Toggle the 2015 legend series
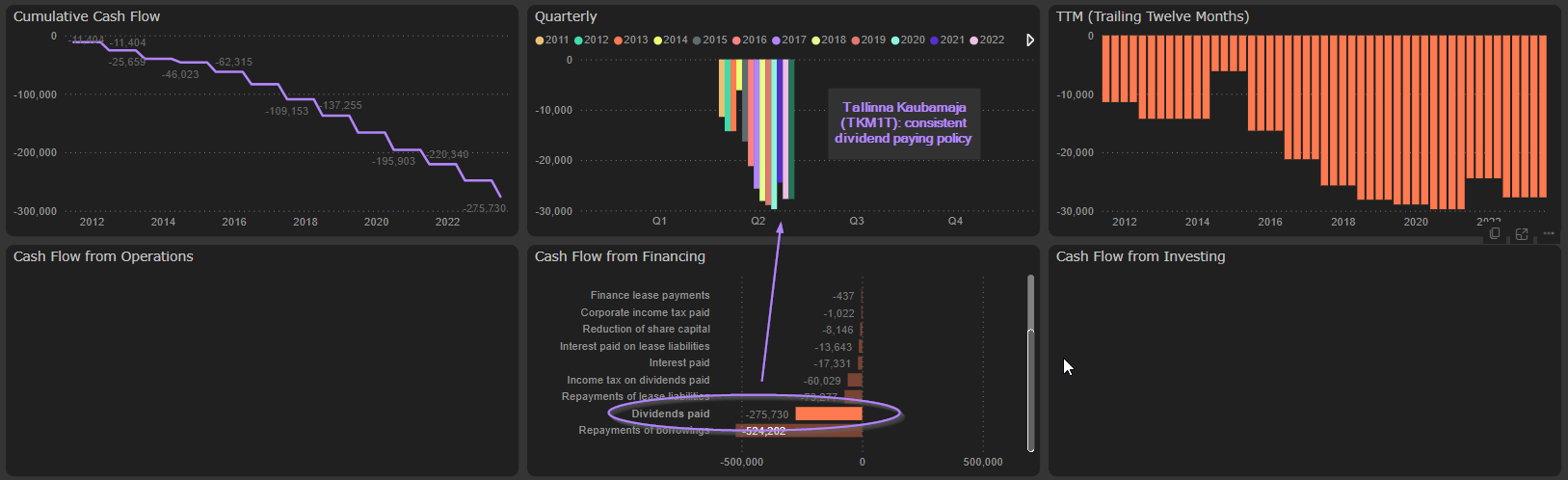The image size is (1568, 480). coord(709,40)
